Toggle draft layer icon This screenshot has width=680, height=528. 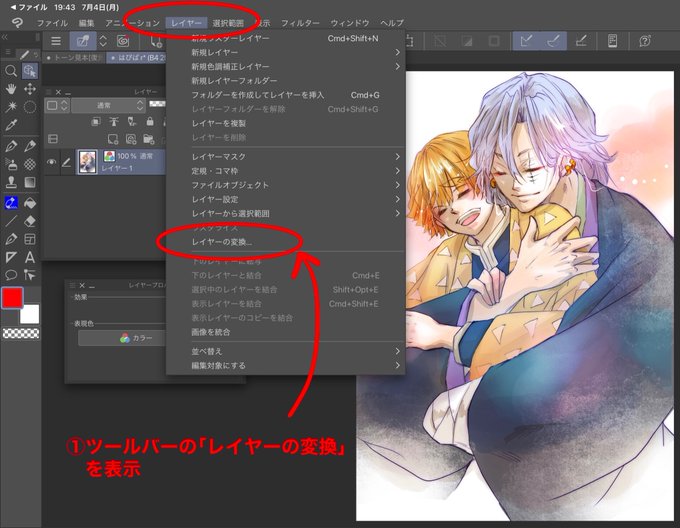click(x=132, y=121)
